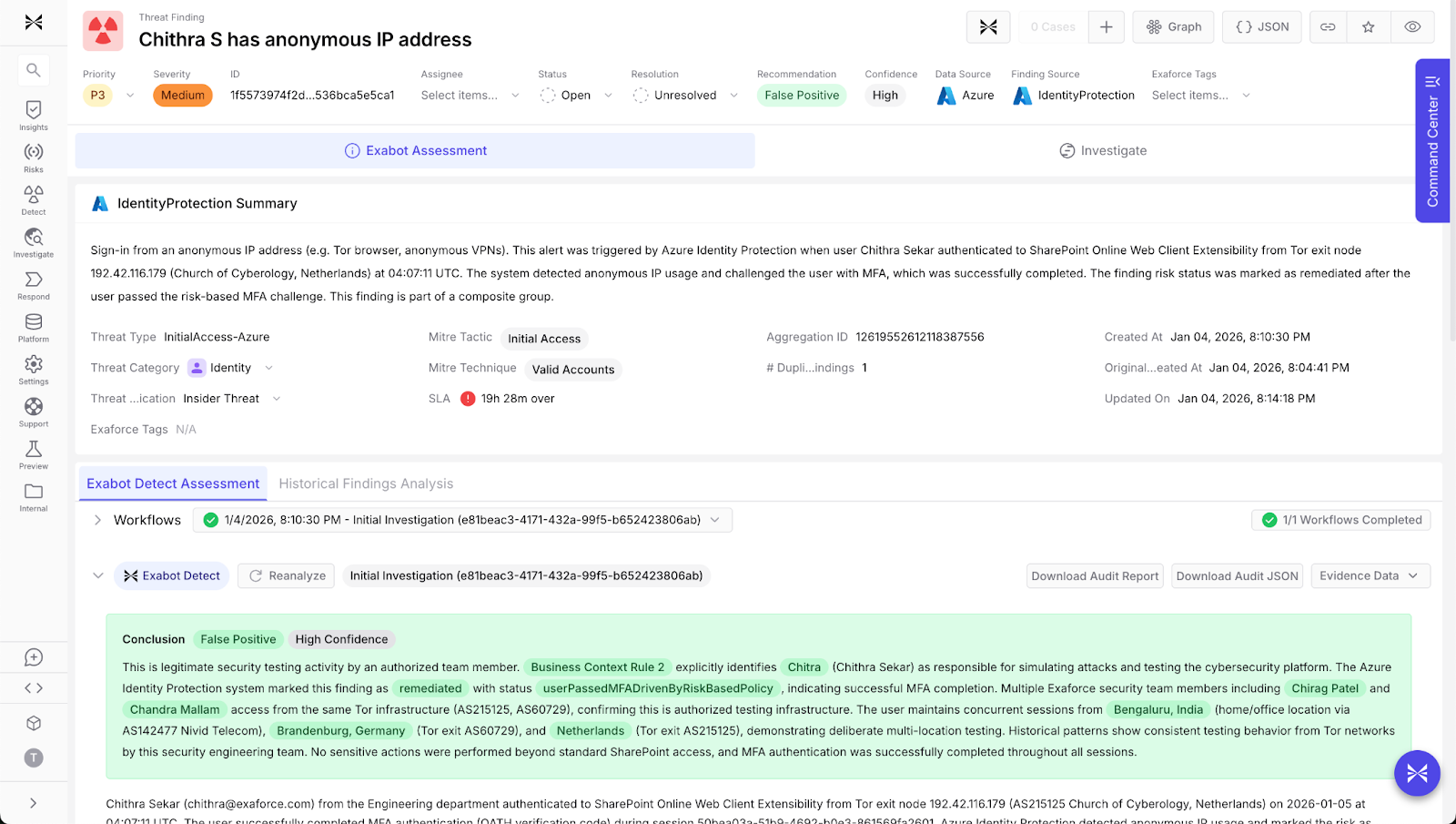This screenshot has width=1456, height=824.
Task: Select Insights in the left sidebar
Action: tap(33, 114)
